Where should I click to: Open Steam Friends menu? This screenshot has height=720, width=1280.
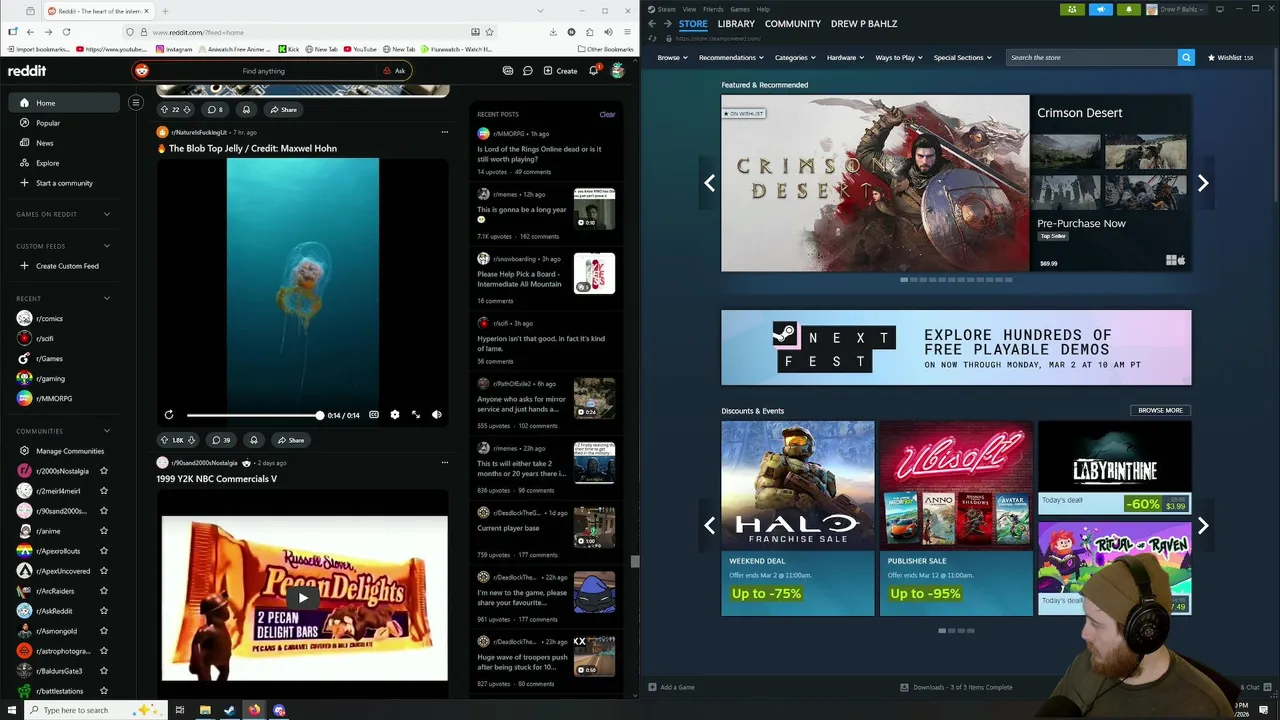713,9
